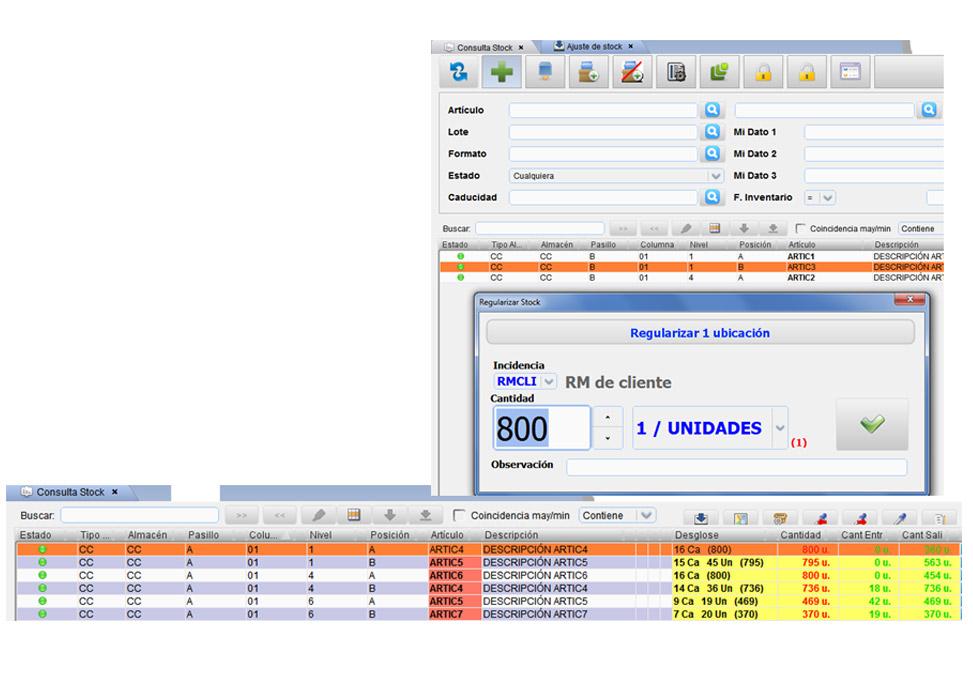Click the Cantidad field showing 800
973x700 pixels.
coord(541,428)
